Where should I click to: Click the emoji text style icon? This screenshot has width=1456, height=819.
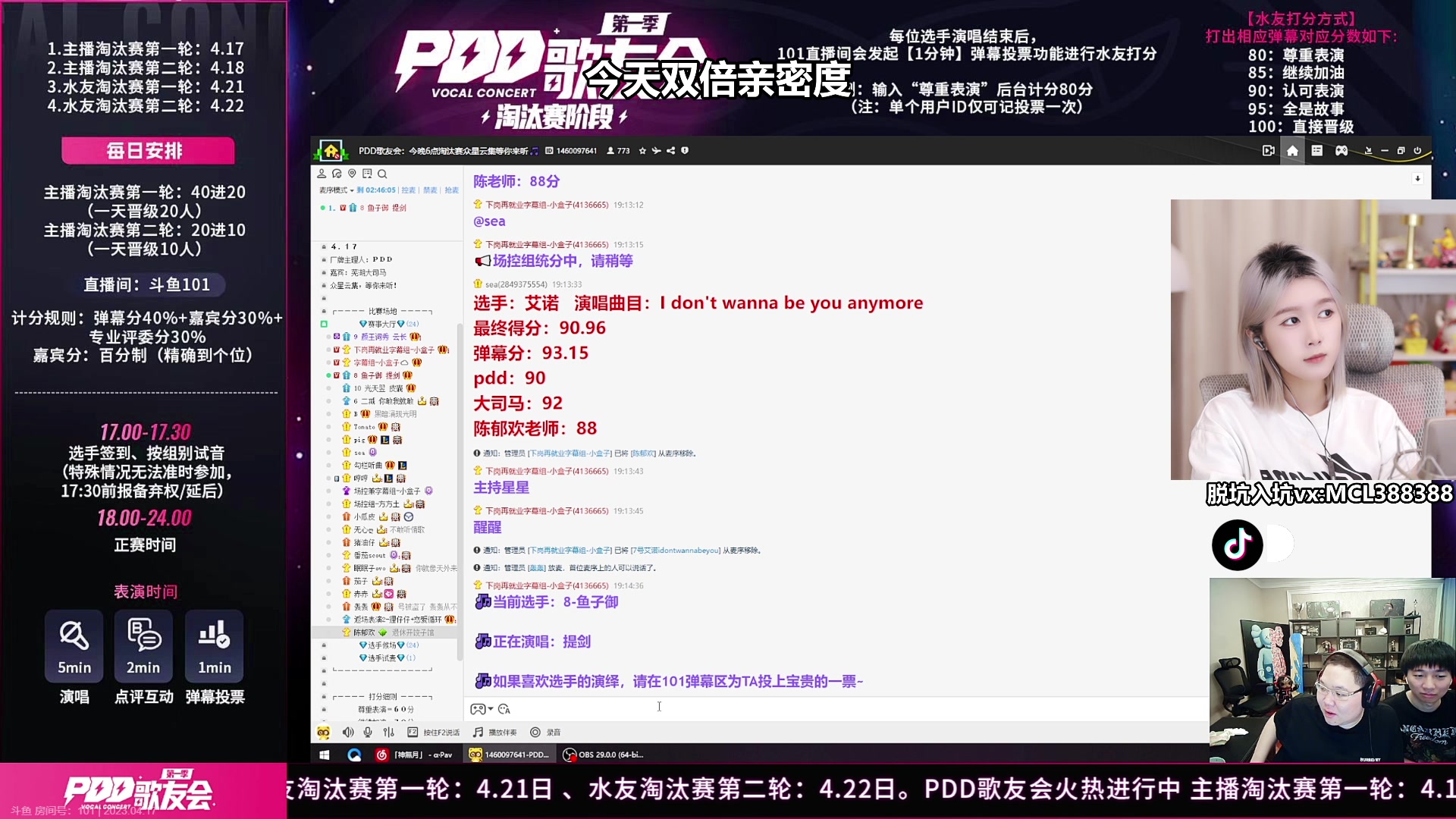click(x=504, y=709)
